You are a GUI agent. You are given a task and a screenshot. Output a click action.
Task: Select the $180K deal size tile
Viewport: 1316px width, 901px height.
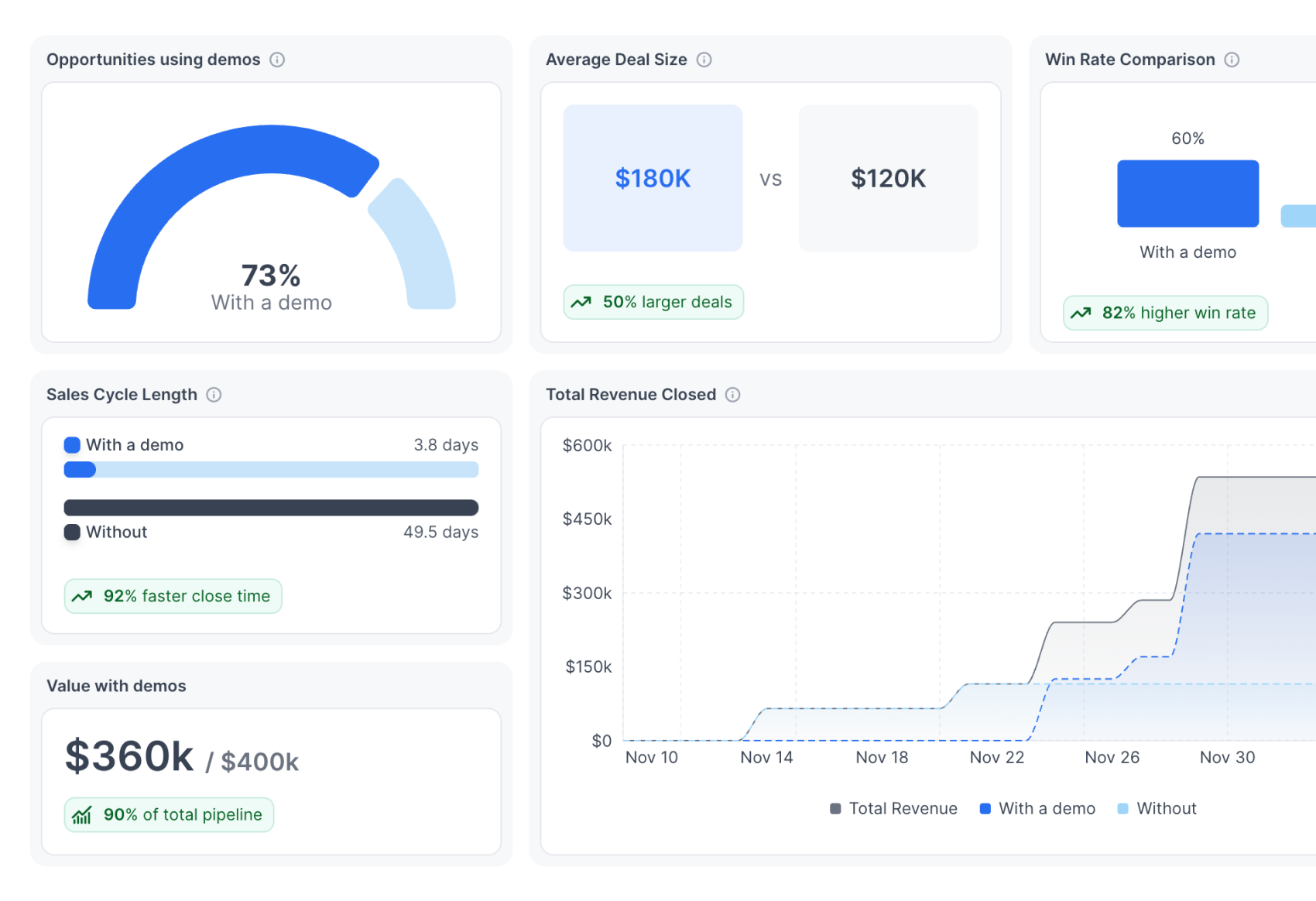point(653,178)
